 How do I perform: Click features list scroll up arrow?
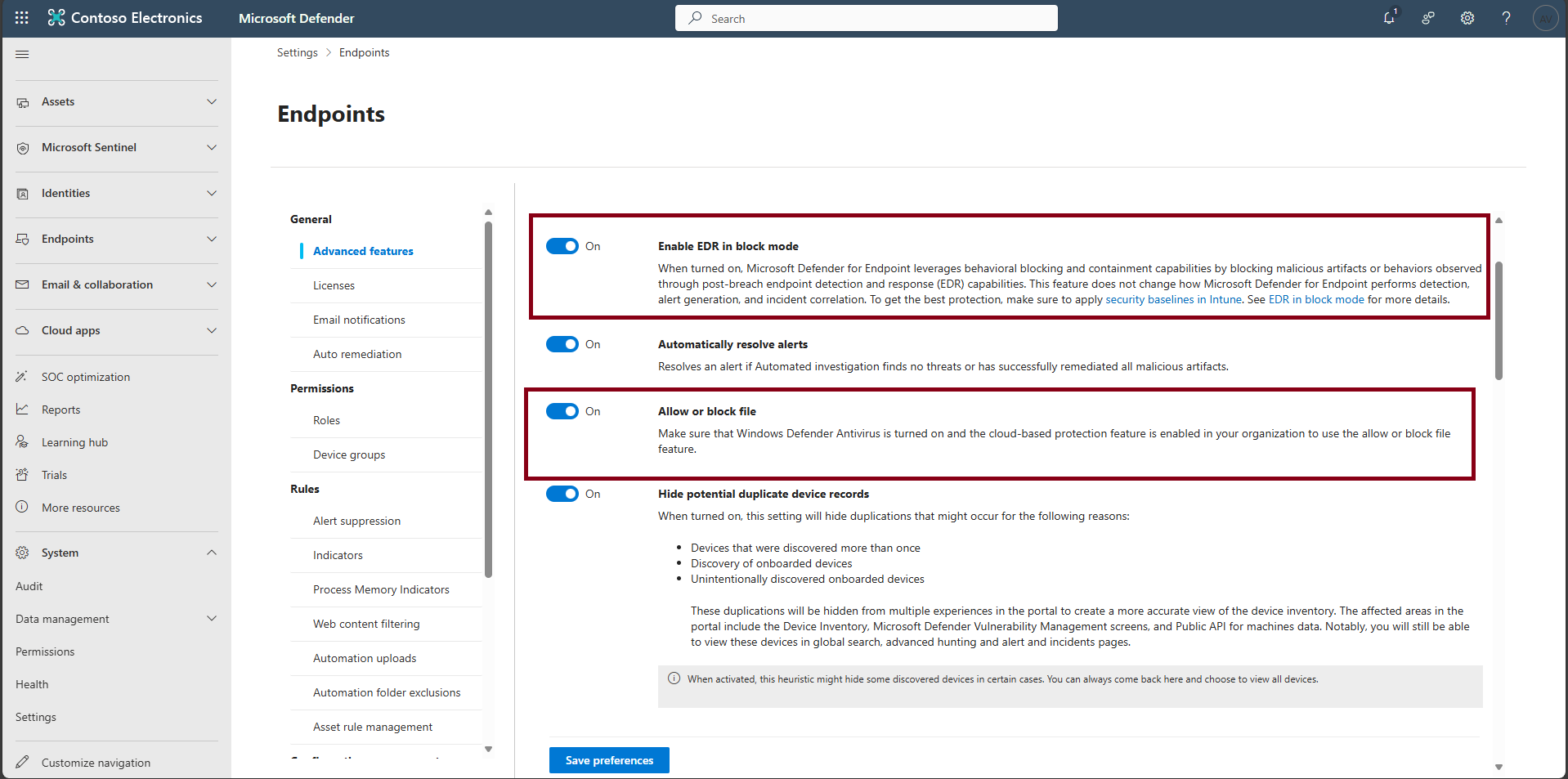[x=1499, y=220]
